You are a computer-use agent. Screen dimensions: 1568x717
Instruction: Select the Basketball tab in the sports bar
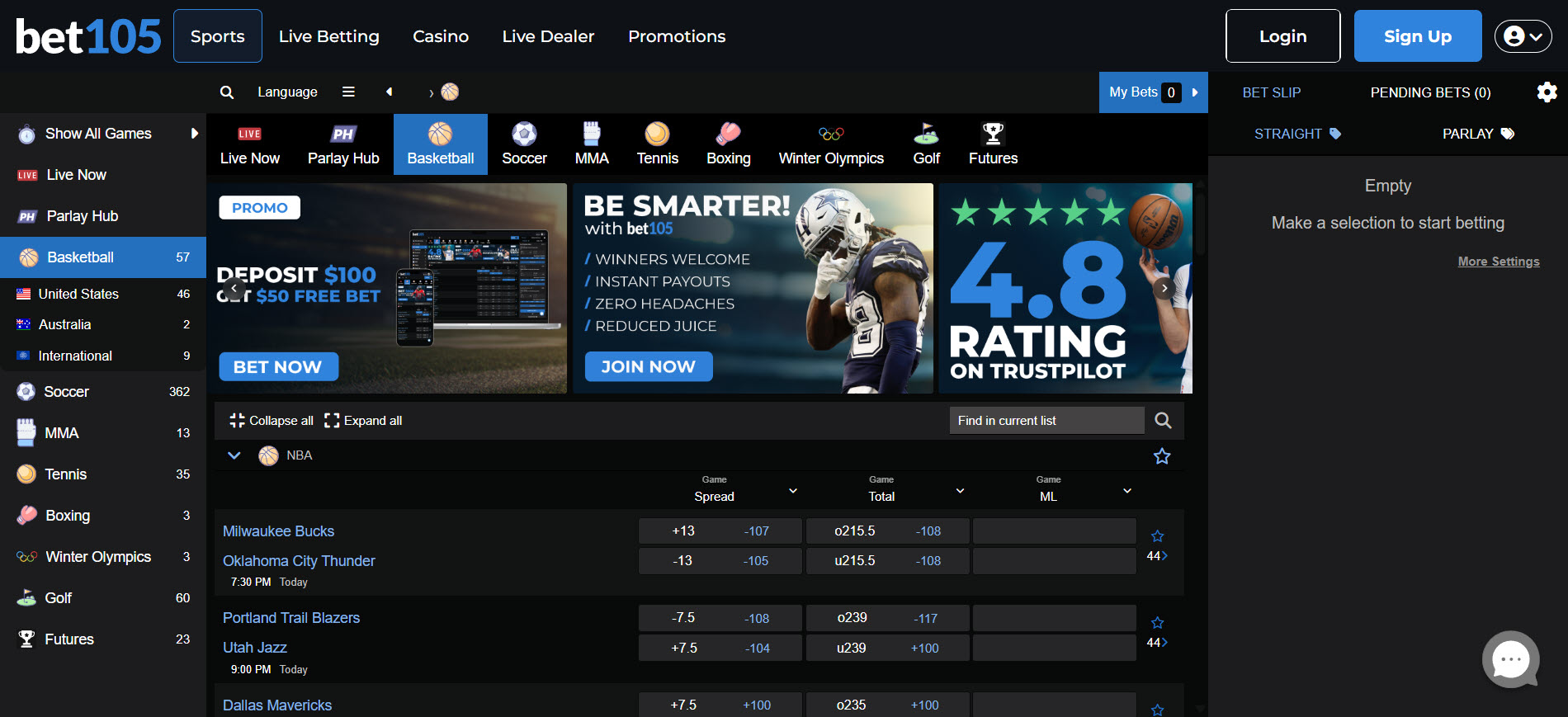click(441, 144)
